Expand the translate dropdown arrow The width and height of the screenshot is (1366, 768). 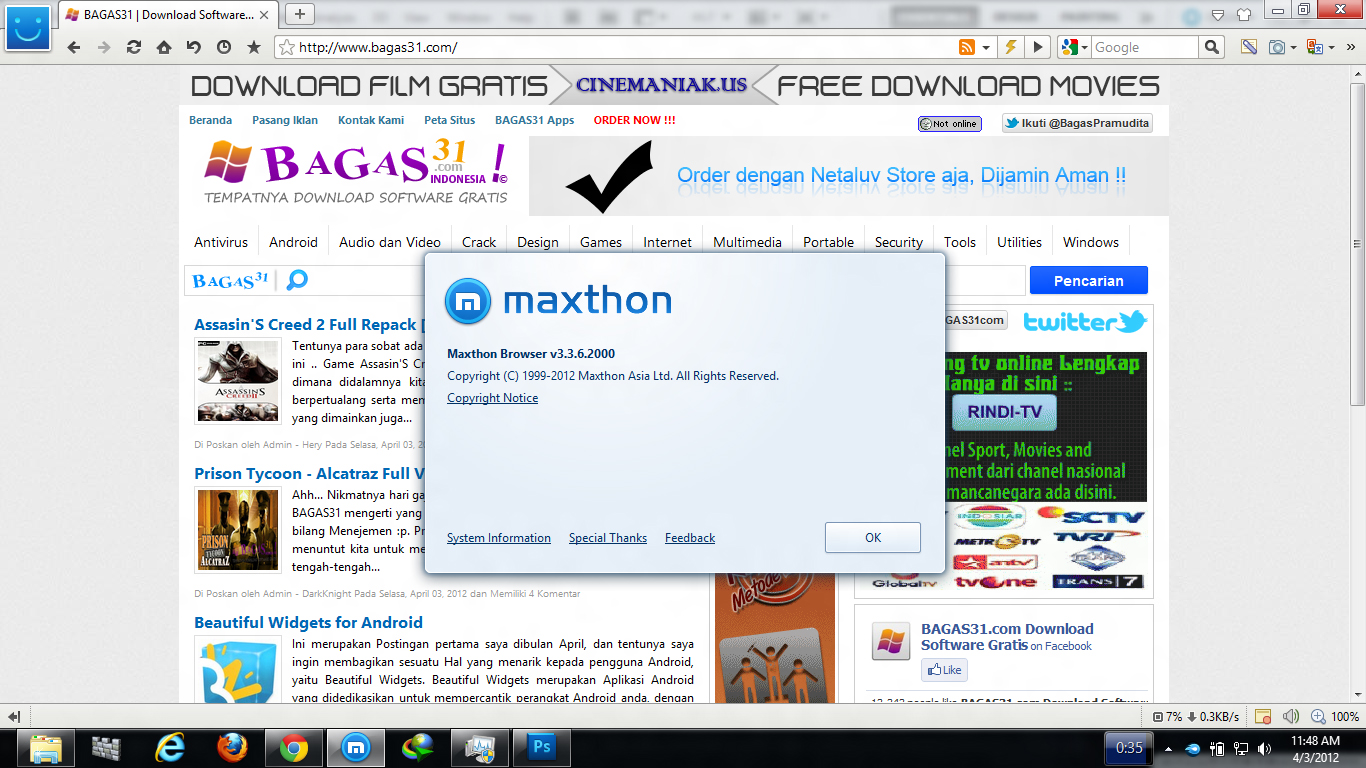(x=1333, y=47)
